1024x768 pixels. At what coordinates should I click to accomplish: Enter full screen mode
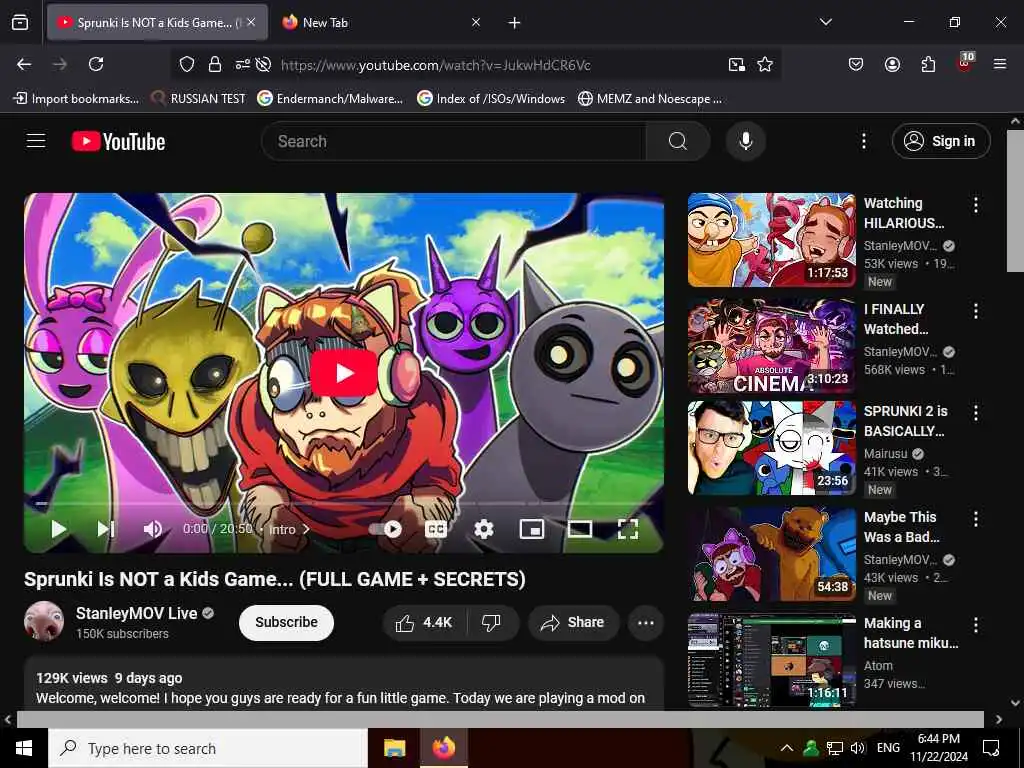tap(628, 529)
